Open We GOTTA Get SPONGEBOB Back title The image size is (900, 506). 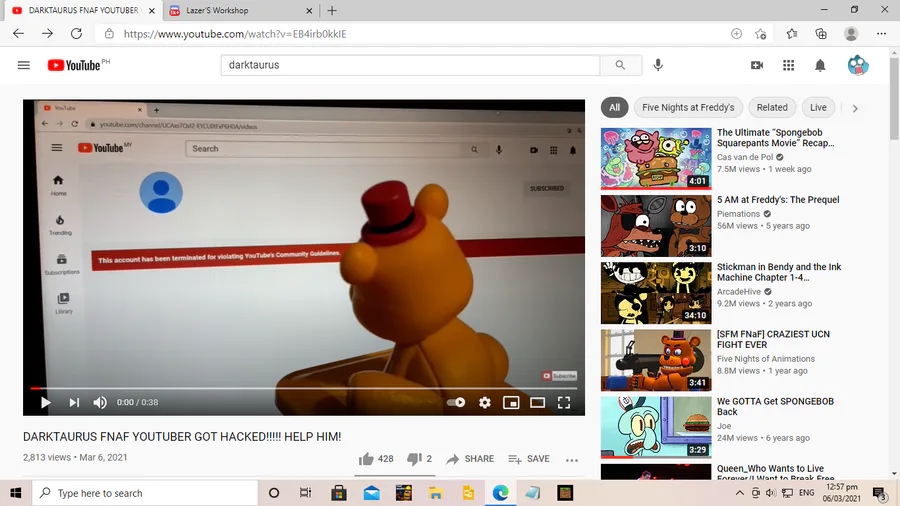coord(775,406)
